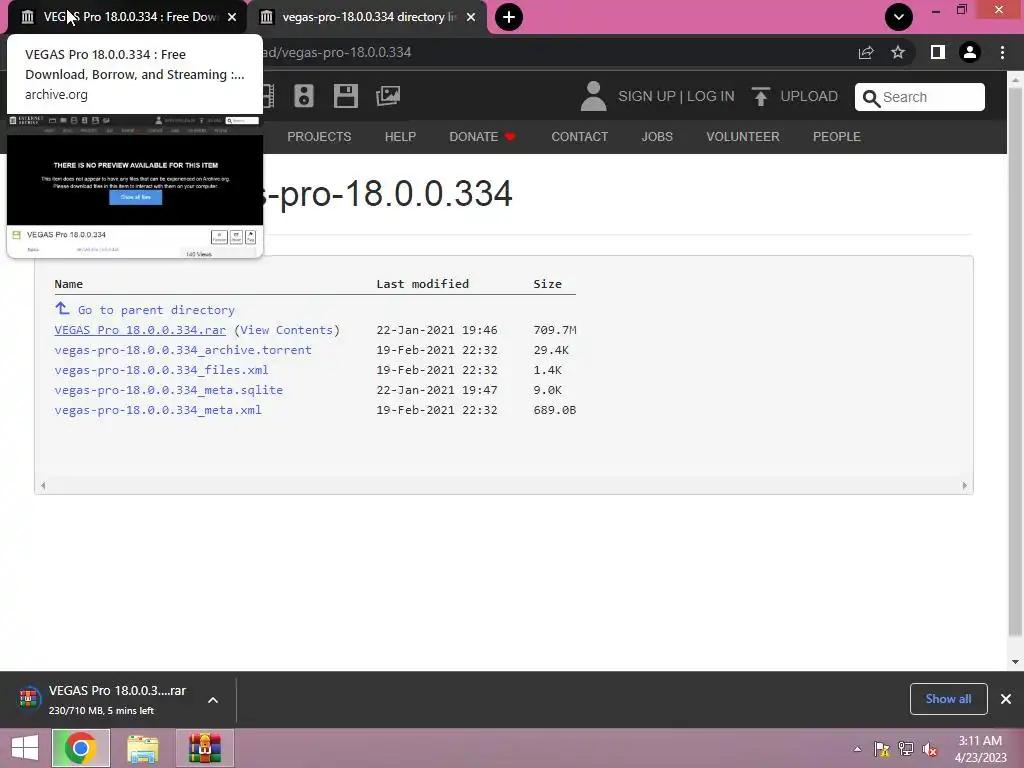Click the tab preview thumbnail image
The image size is (1024, 768).
pos(135,186)
